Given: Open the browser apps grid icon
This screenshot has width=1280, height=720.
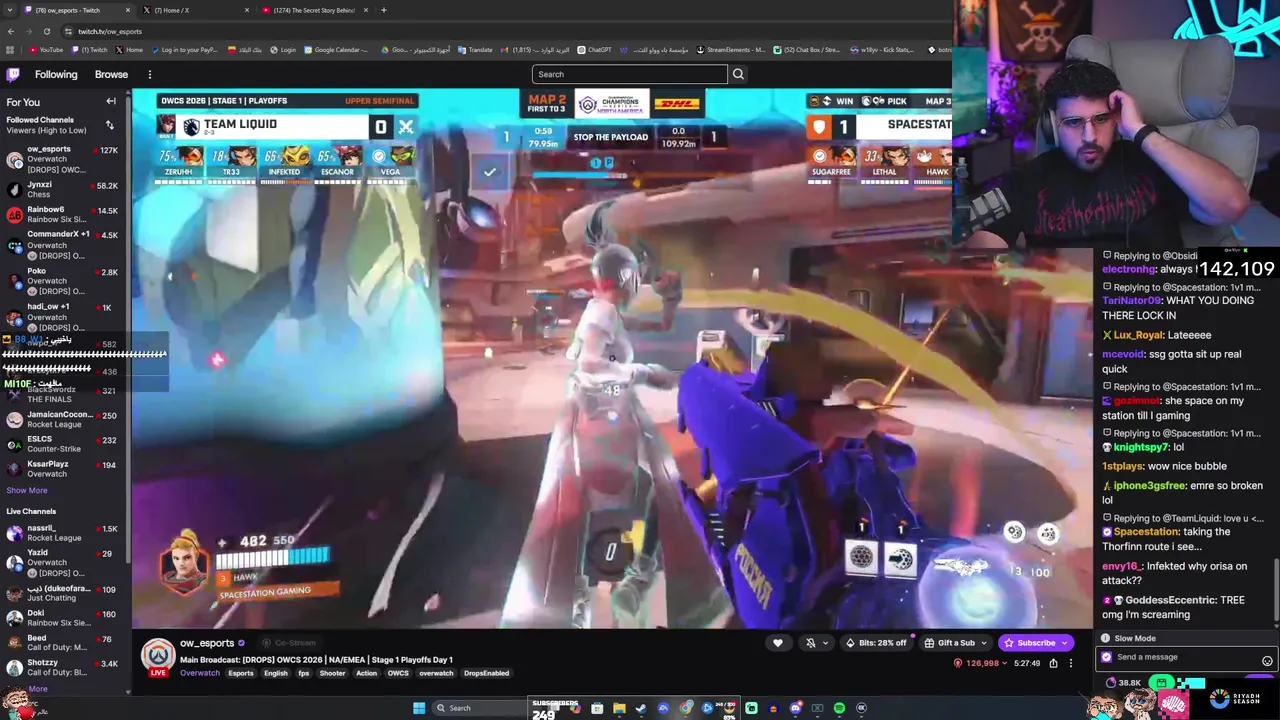Looking at the screenshot, I should [x=11, y=50].
